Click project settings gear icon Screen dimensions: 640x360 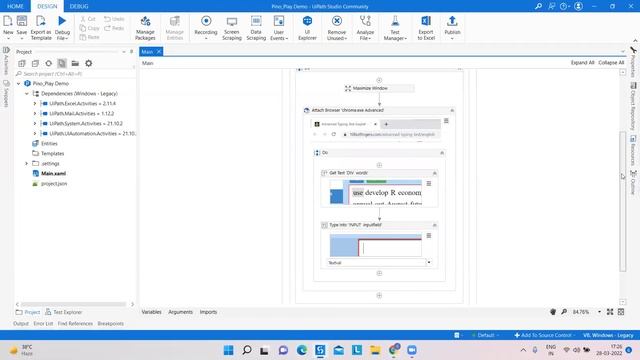pos(89,63)
